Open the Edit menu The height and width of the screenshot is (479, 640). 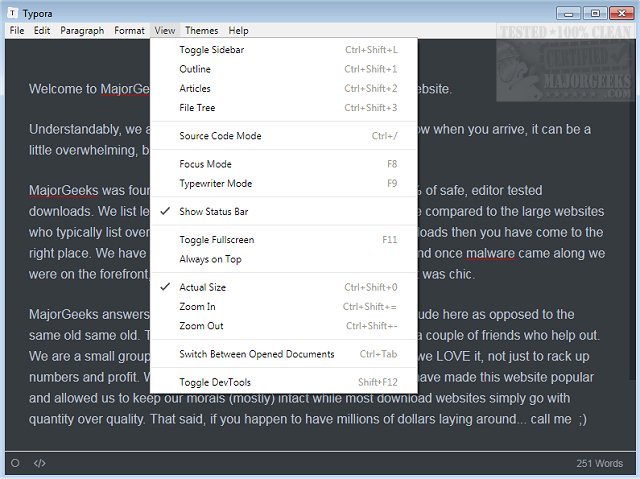pyautogui.click(x=42, y=31)
